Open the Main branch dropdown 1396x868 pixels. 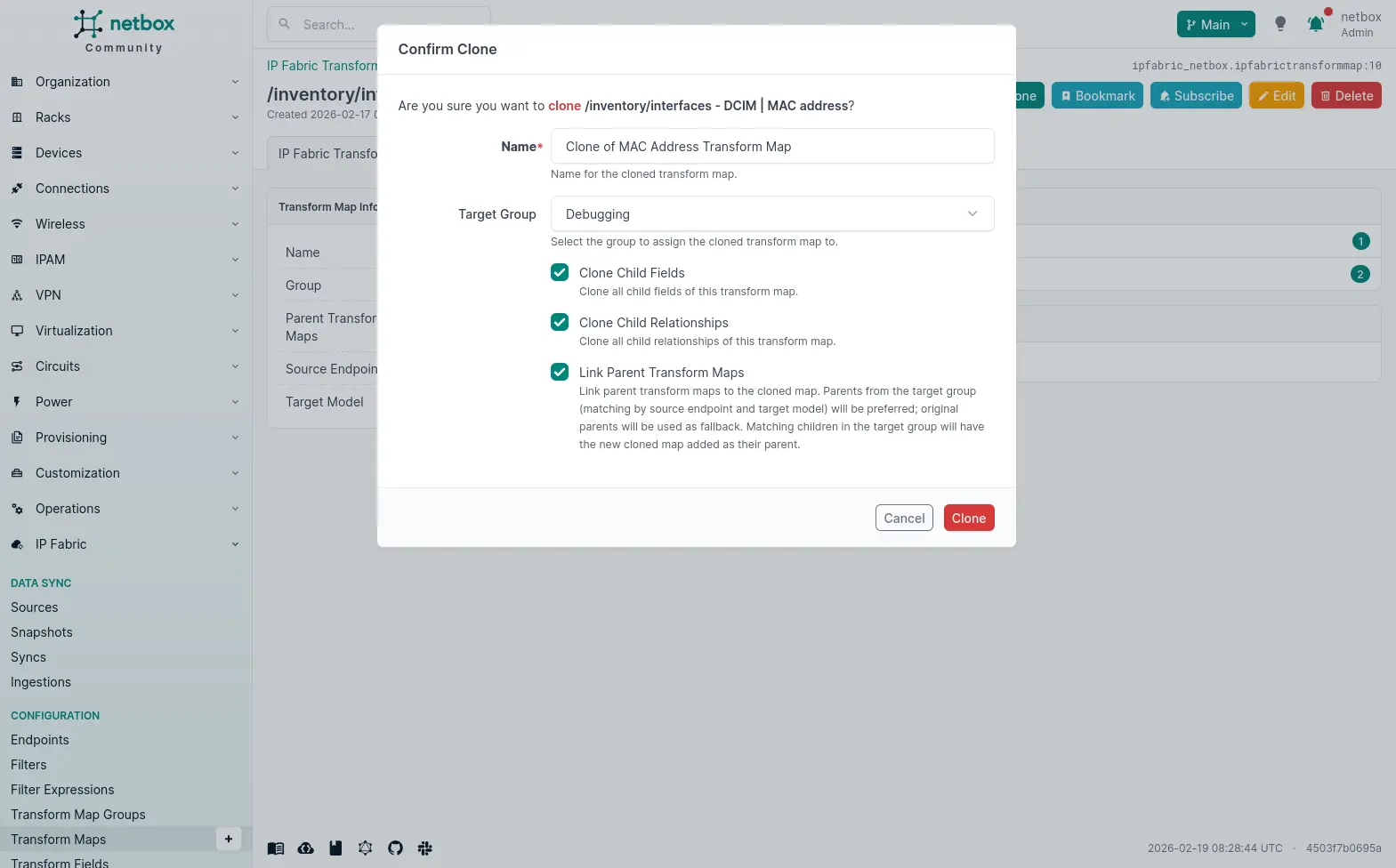(1215, 25)
